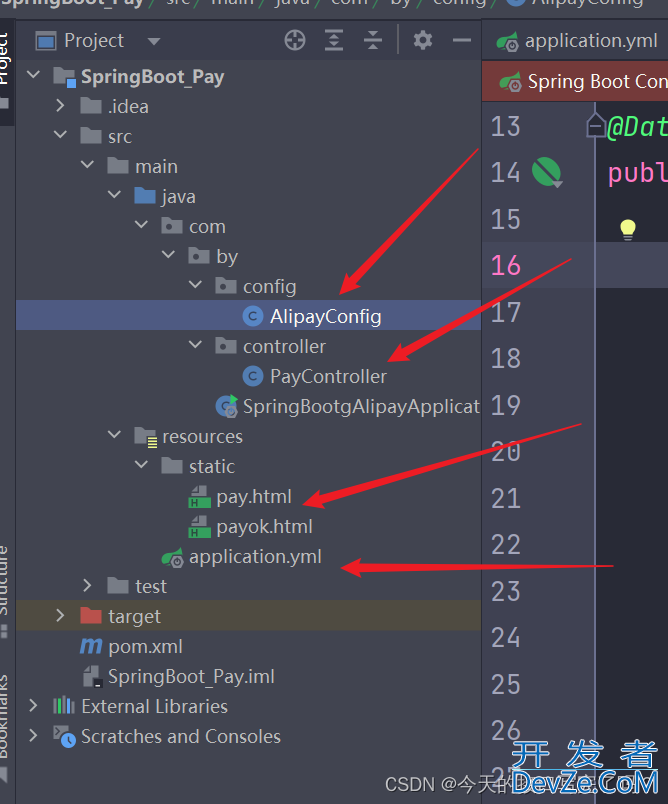
Task: Click the controller package folder icon
Action: tap(226, 345)
